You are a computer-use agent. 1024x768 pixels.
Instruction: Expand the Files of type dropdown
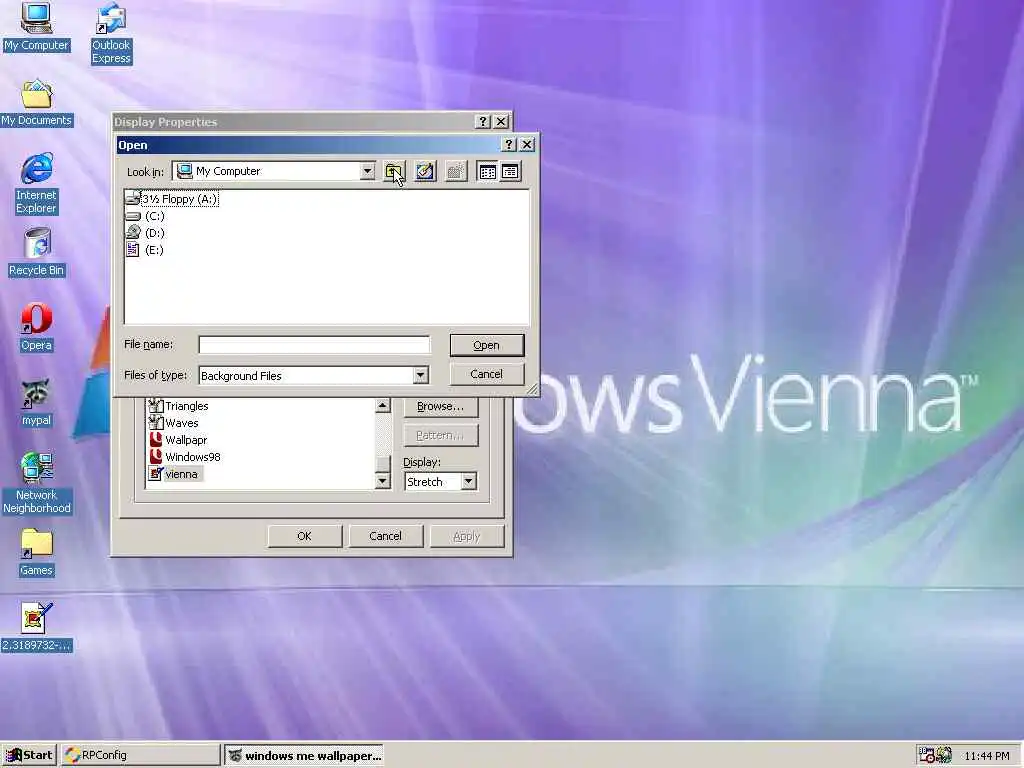(x=421, y=375)
